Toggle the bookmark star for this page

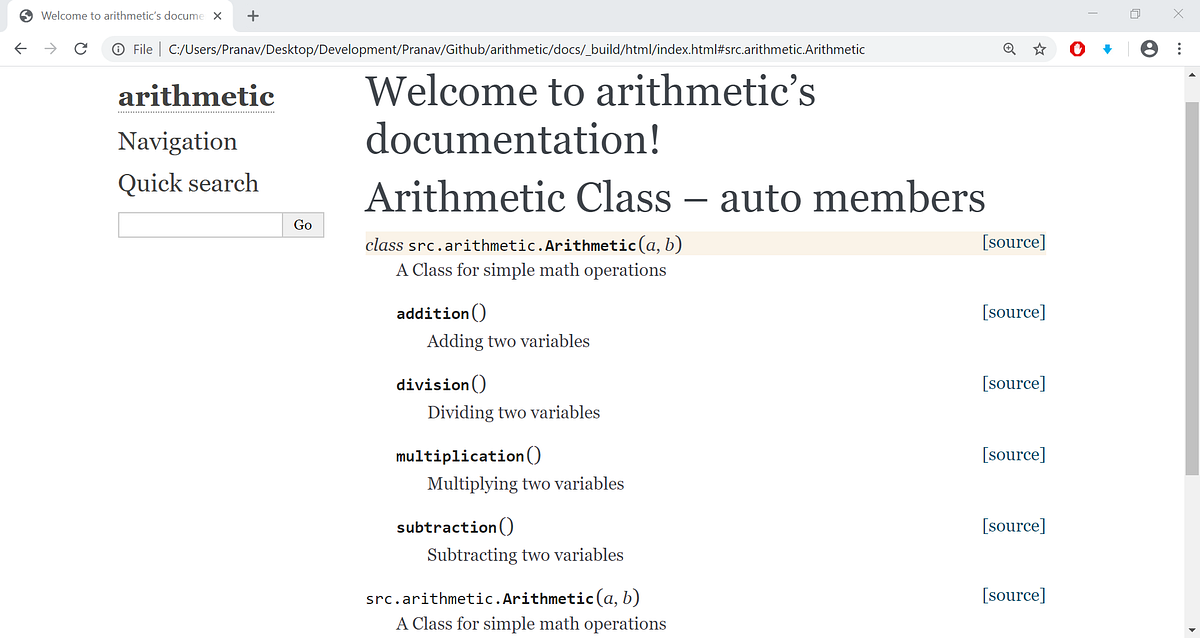(x=1040, y=48)
